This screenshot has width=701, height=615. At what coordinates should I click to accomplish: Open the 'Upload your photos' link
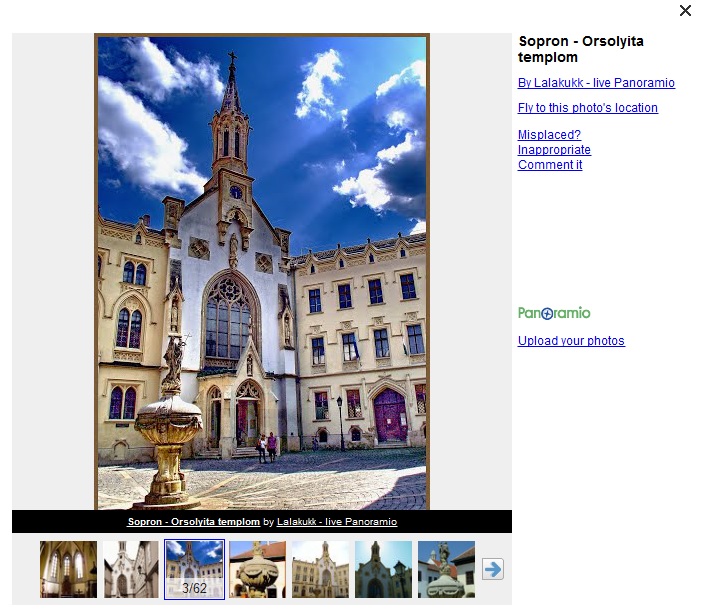click(x=571, y=341)
